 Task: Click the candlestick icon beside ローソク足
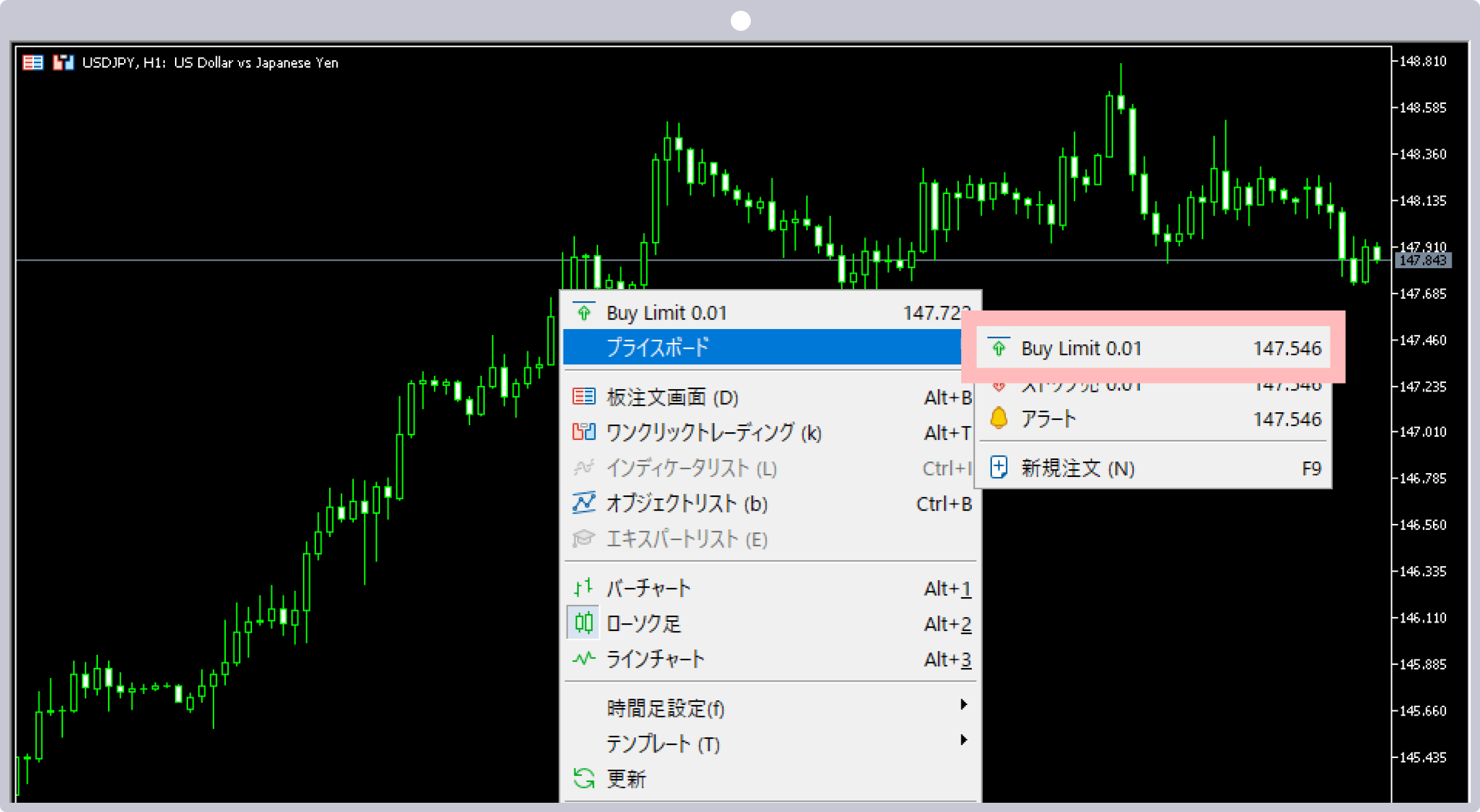pos(584,622)
